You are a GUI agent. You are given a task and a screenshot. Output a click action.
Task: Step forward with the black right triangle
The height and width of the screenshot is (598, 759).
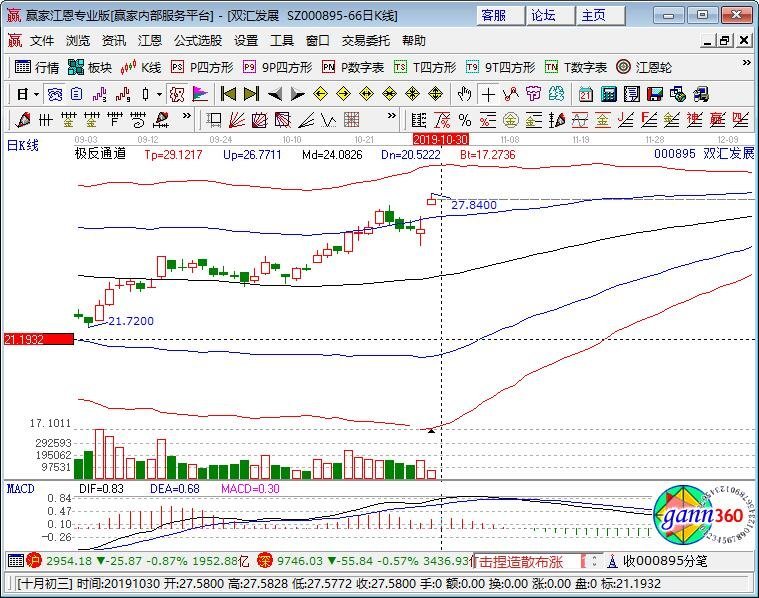tap(297, 94)
